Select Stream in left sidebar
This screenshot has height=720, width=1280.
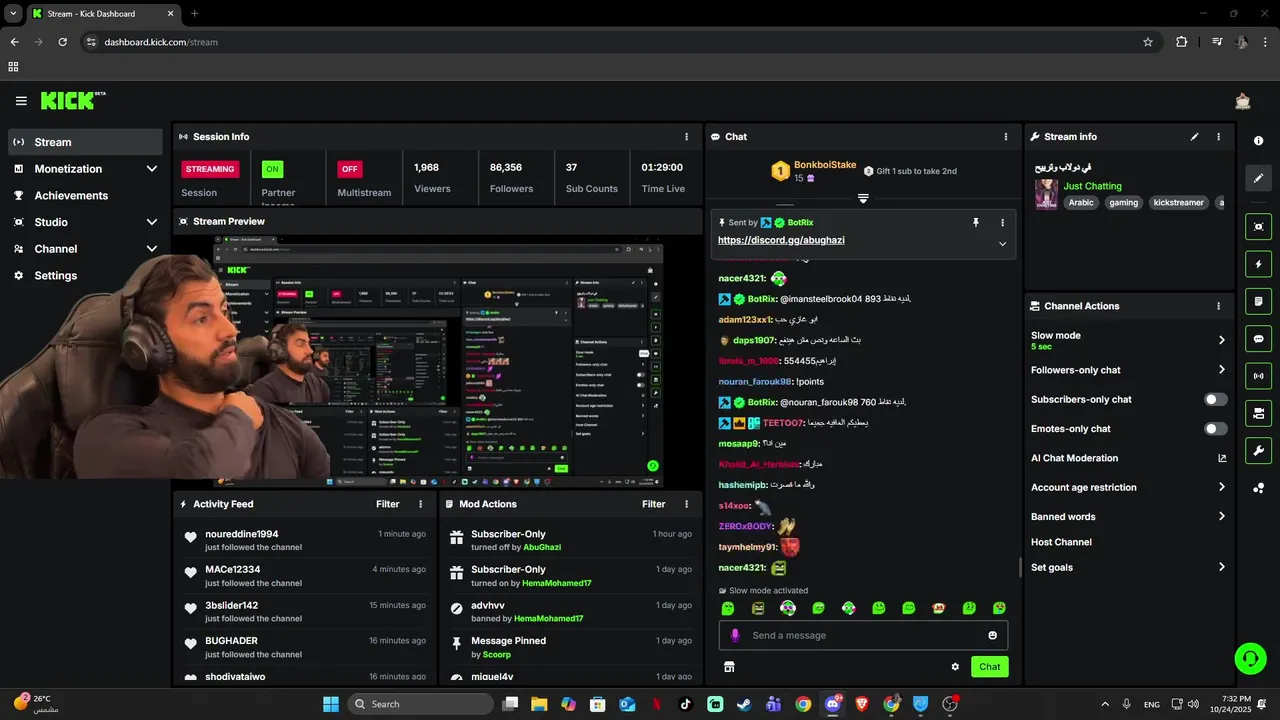tap(85, 142)
